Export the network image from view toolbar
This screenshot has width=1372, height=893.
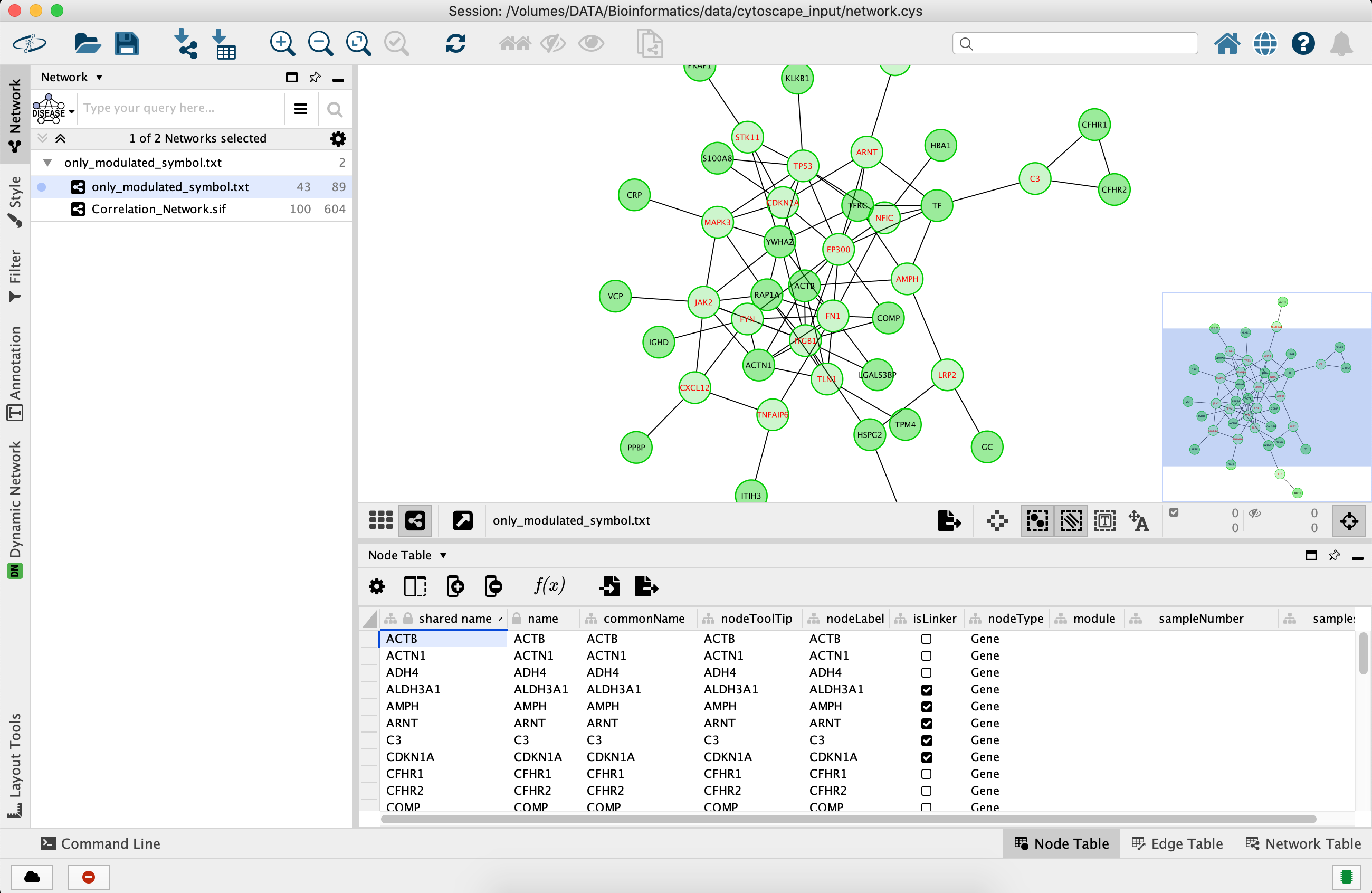point(949,520)
